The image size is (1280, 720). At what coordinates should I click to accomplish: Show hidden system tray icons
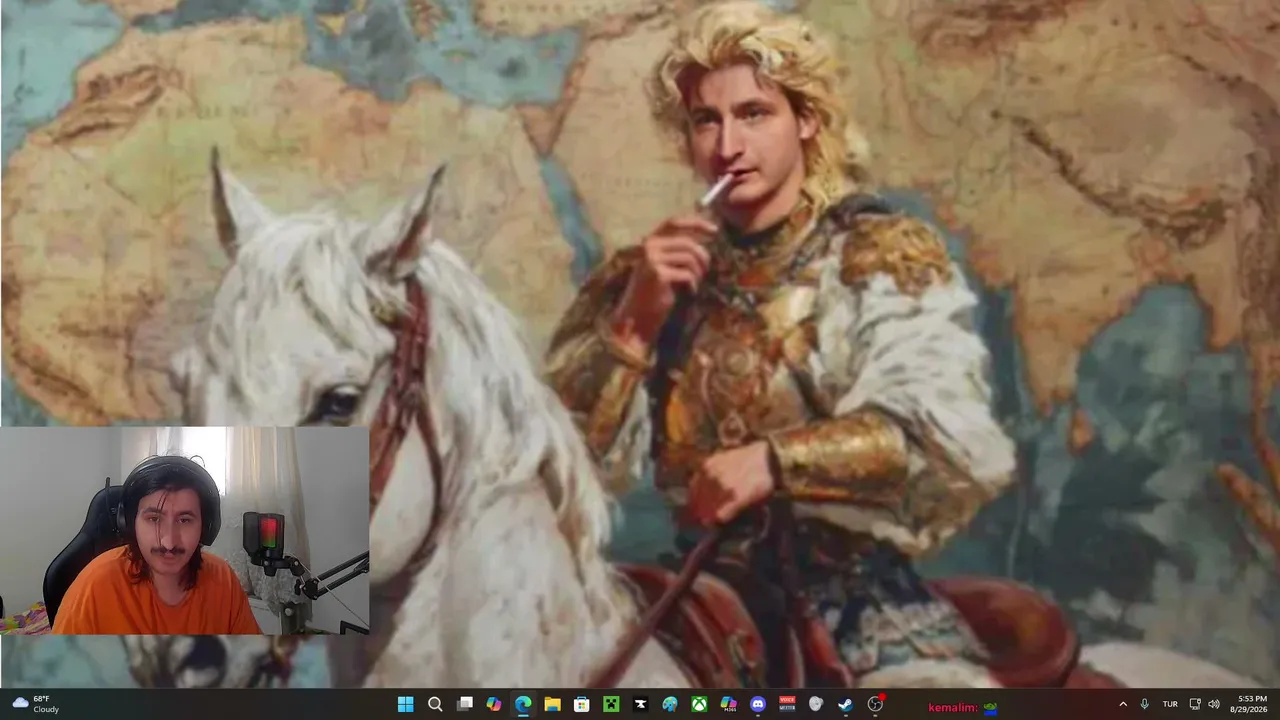1123,704
